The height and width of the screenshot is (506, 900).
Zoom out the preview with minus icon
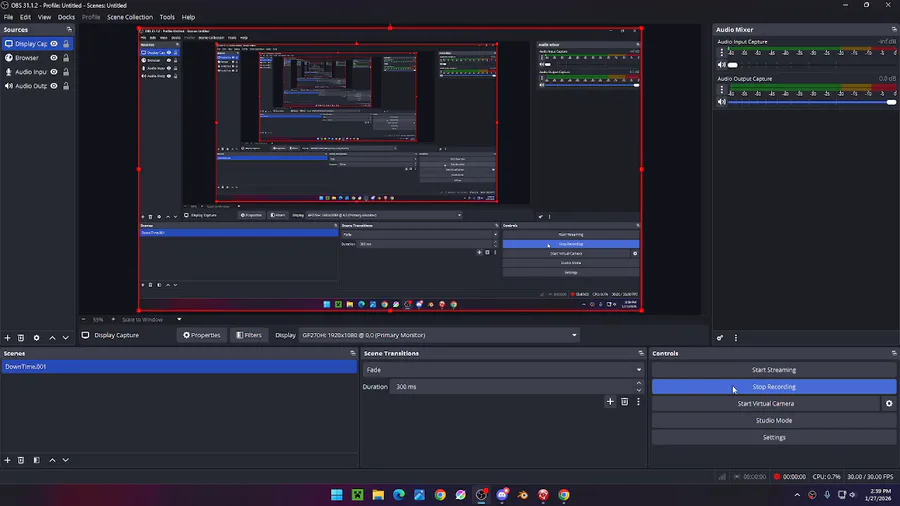83,320
